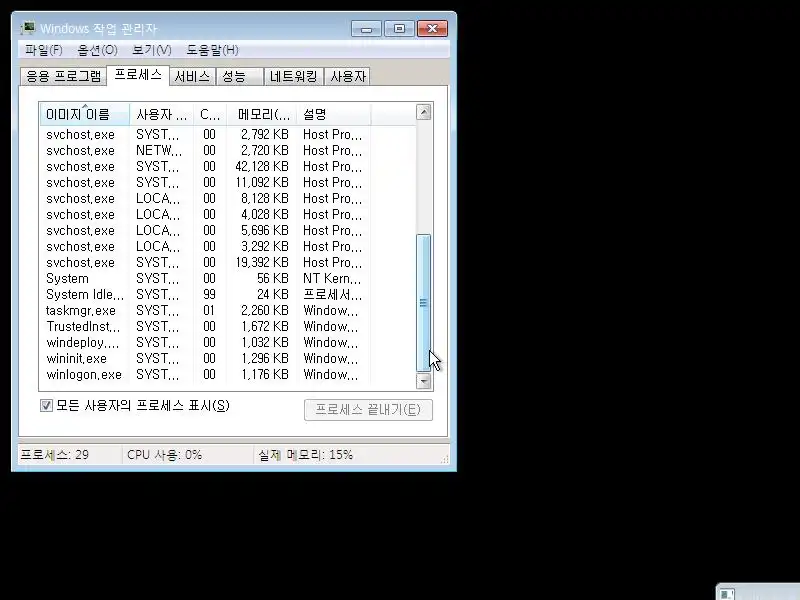Open the 도움말(H) menu
The width and height of the screenshot is (800, 600).
pyautogui.click(x=212, y=50)
